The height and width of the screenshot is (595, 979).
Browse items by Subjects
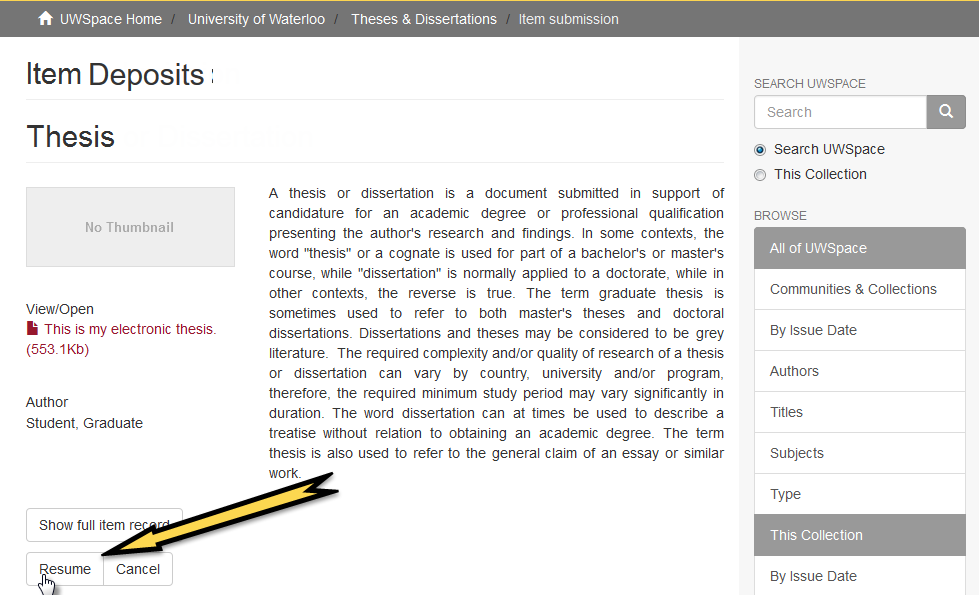(796, 453)
